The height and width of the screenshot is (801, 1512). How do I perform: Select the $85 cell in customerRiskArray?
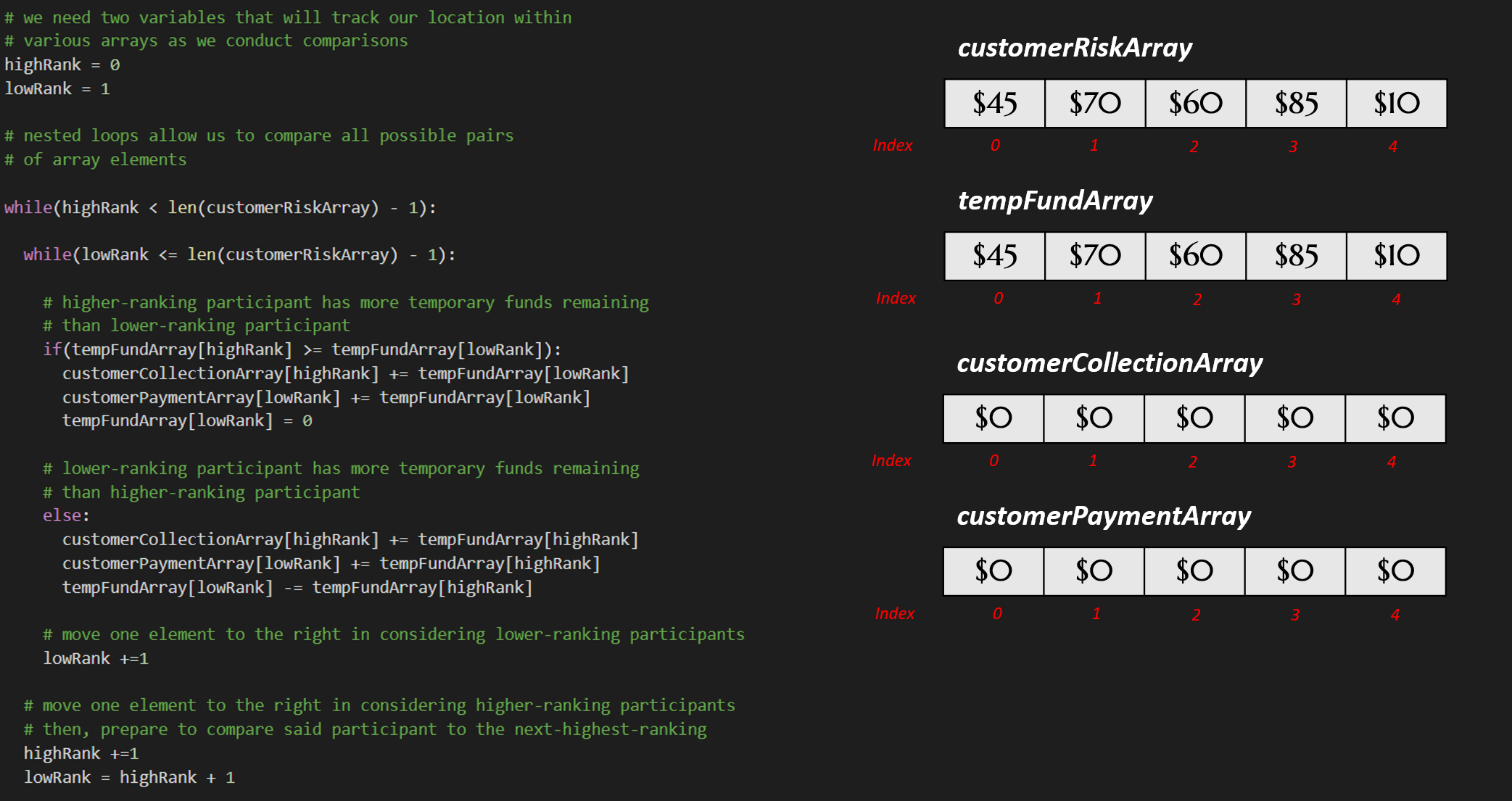coord(1295,103)
